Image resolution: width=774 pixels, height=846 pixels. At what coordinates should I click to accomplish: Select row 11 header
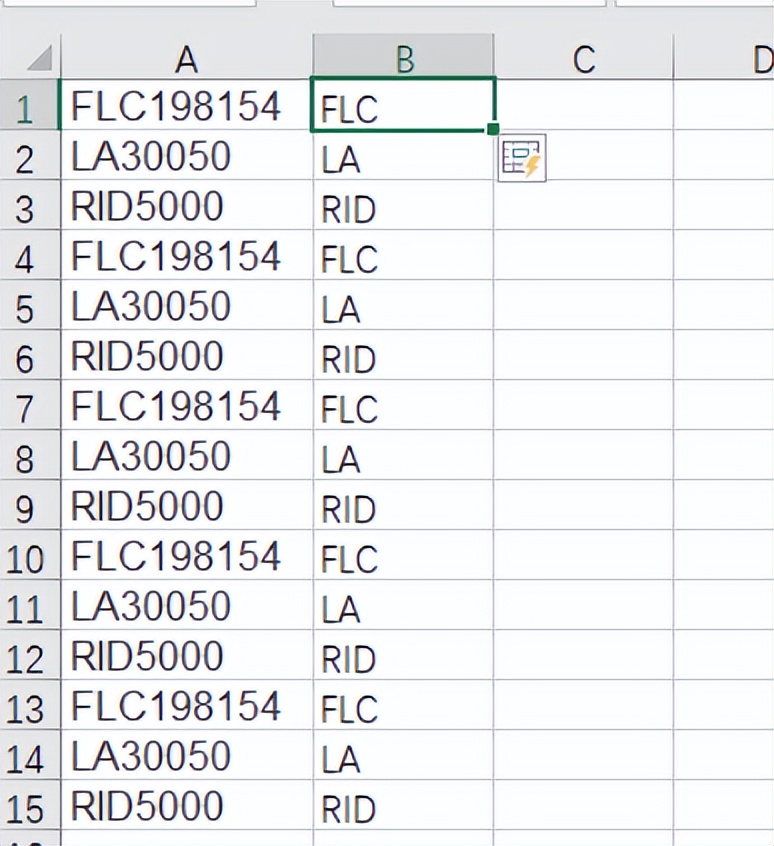30,605
